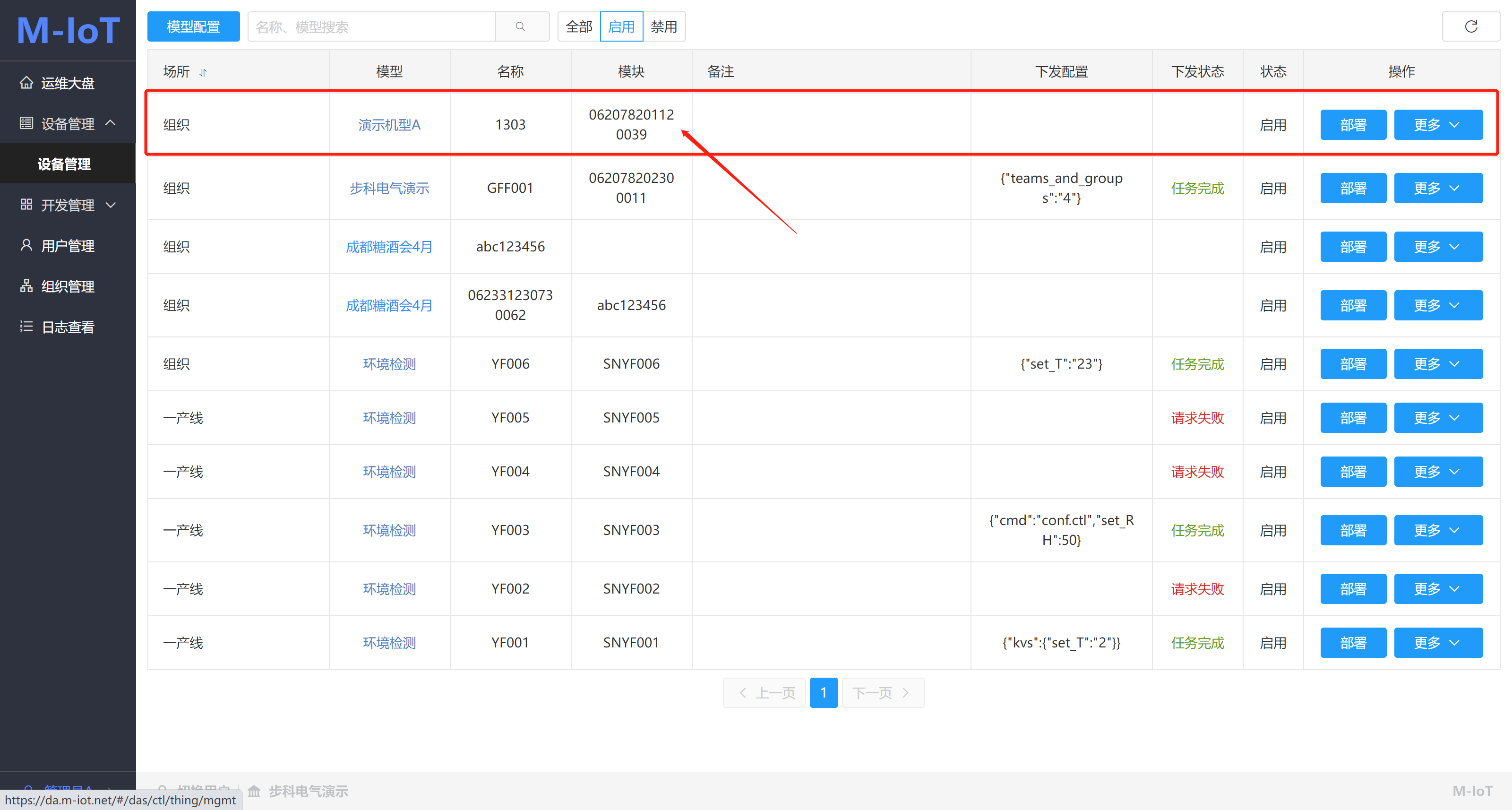
Task: Click module cell SNYF003
Action: 631,530
